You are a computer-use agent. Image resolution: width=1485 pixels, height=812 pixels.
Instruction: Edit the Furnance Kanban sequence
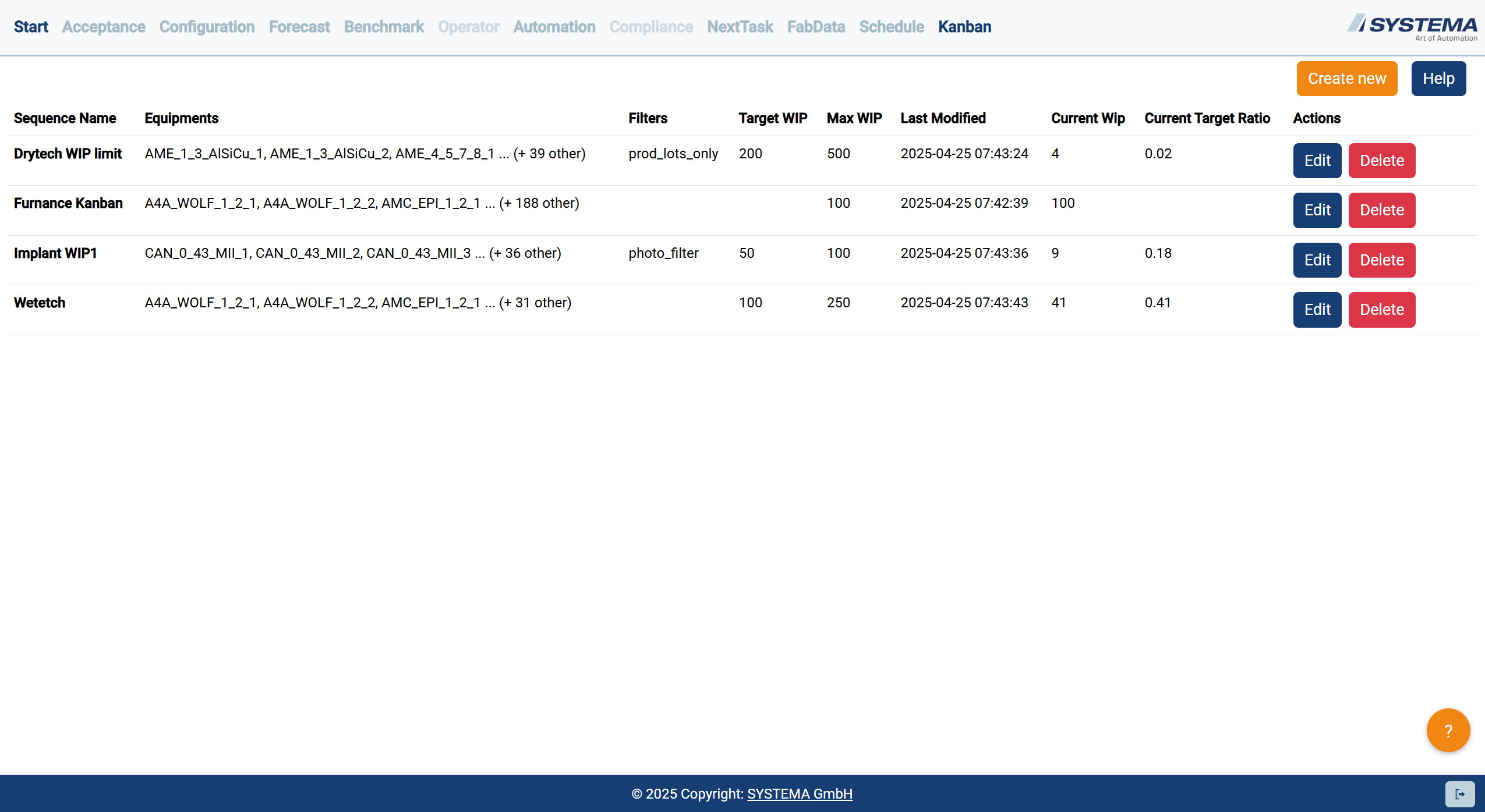click(x=1317, y=210)
